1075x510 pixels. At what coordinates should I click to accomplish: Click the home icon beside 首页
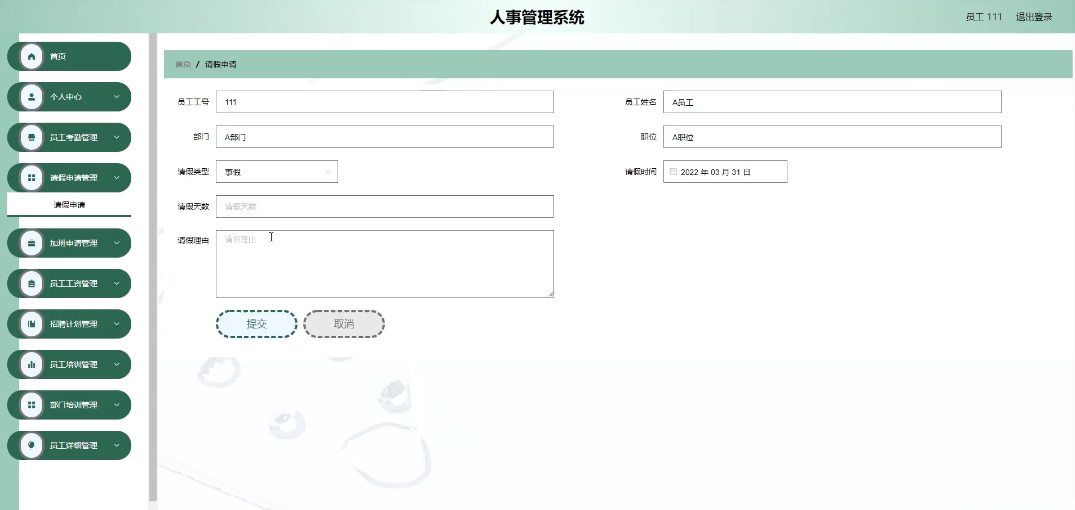click(31, 56)
